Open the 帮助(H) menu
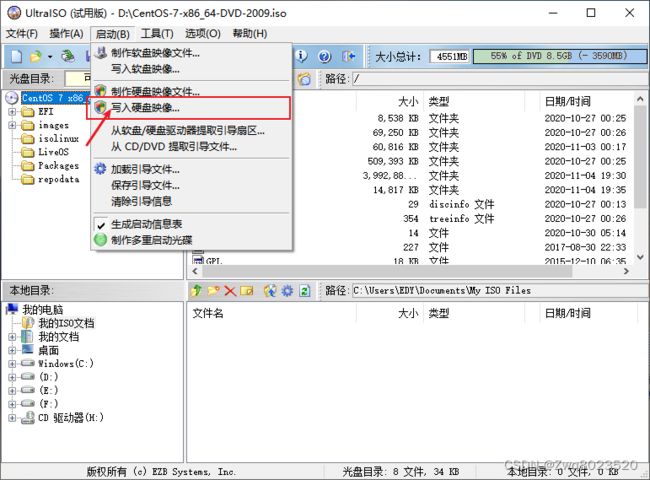Viewport: 650px width, 480px height. pyautogui.click(x=250, y=34)
